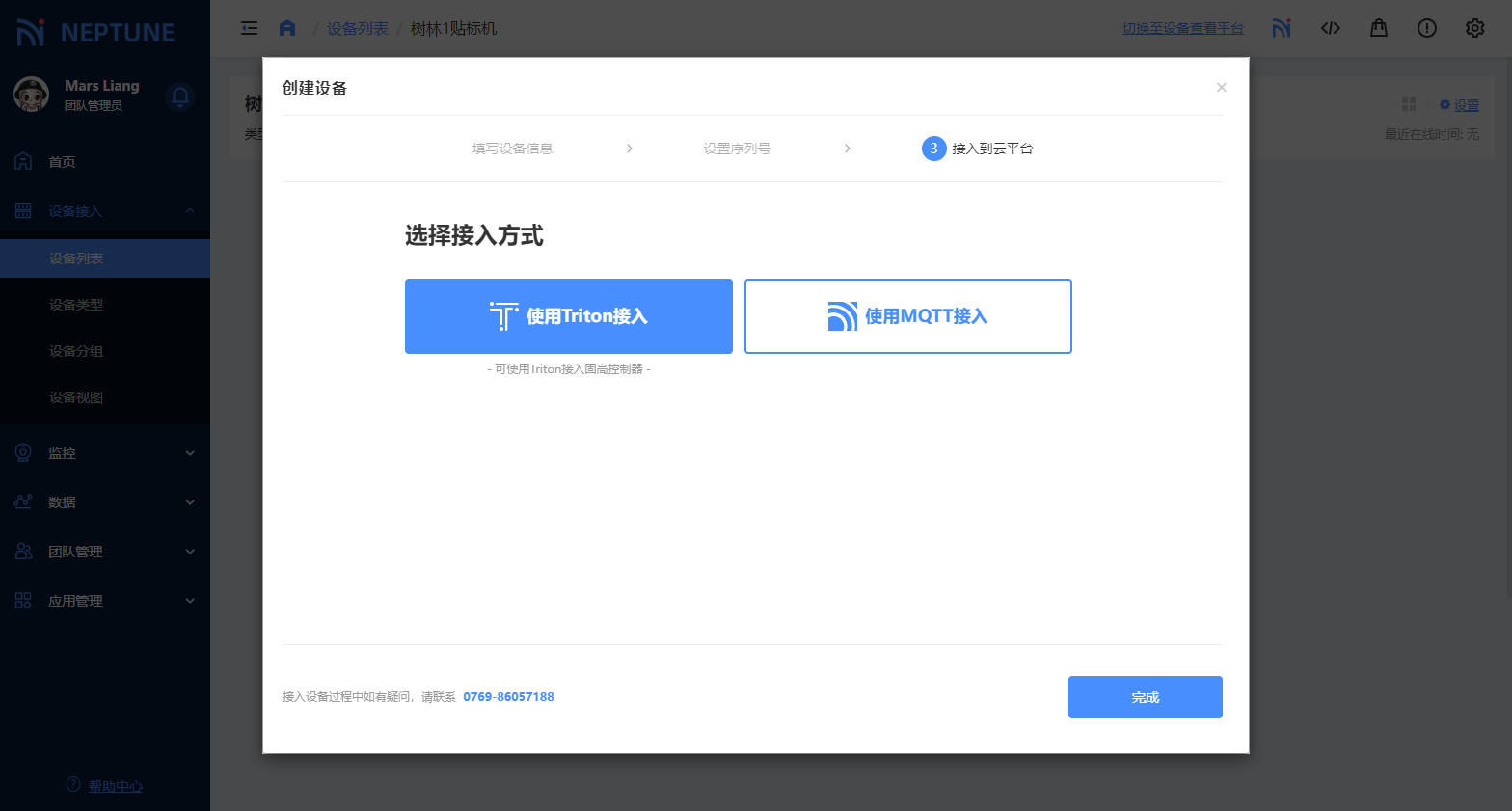Click the notification bell icon
The image size is (1512, 811).
180,96
